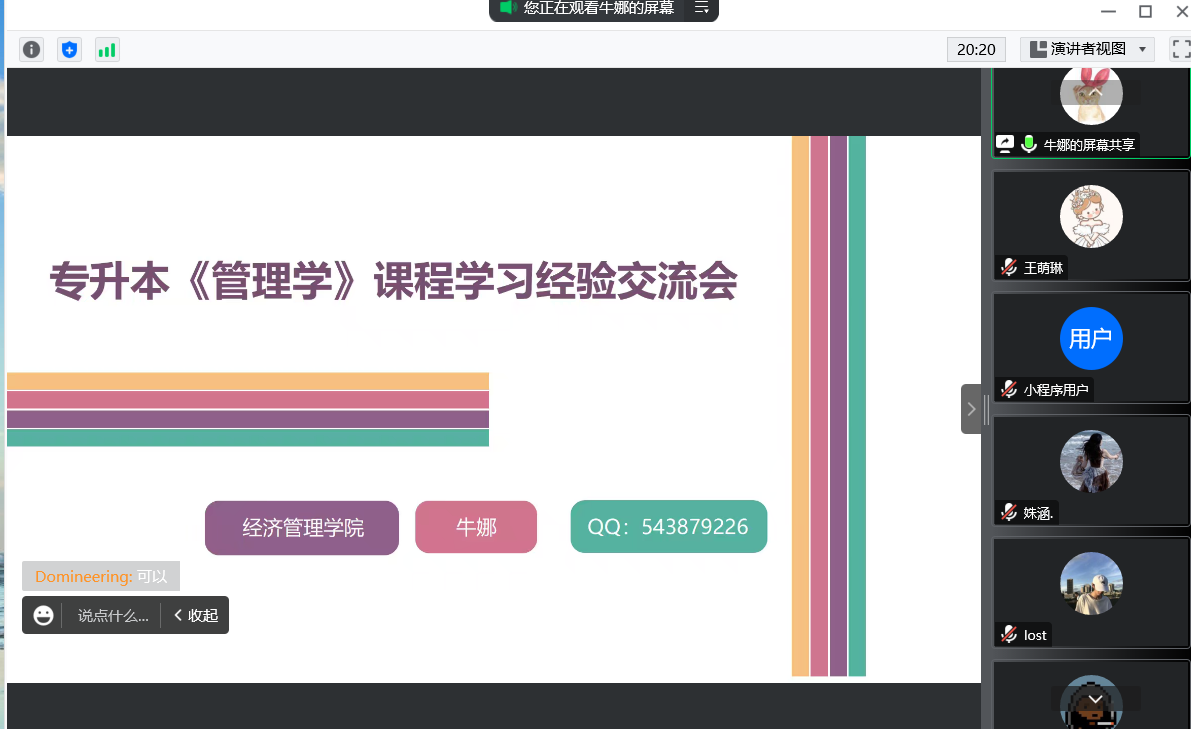Select the 王萌琳 avatar thumbnail
This screenshot has height=729, width=1191.
(1091, 216)
